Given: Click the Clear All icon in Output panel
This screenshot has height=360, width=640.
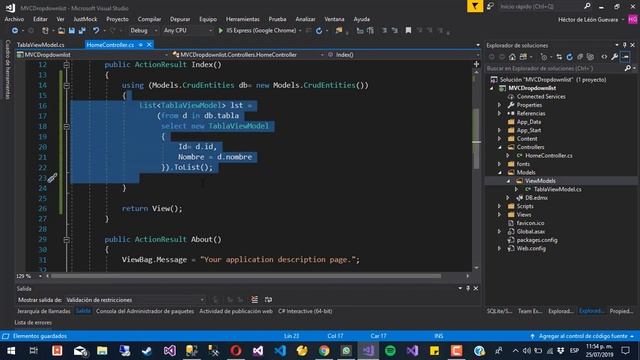Looking at the screenshot, I should 254,300.
